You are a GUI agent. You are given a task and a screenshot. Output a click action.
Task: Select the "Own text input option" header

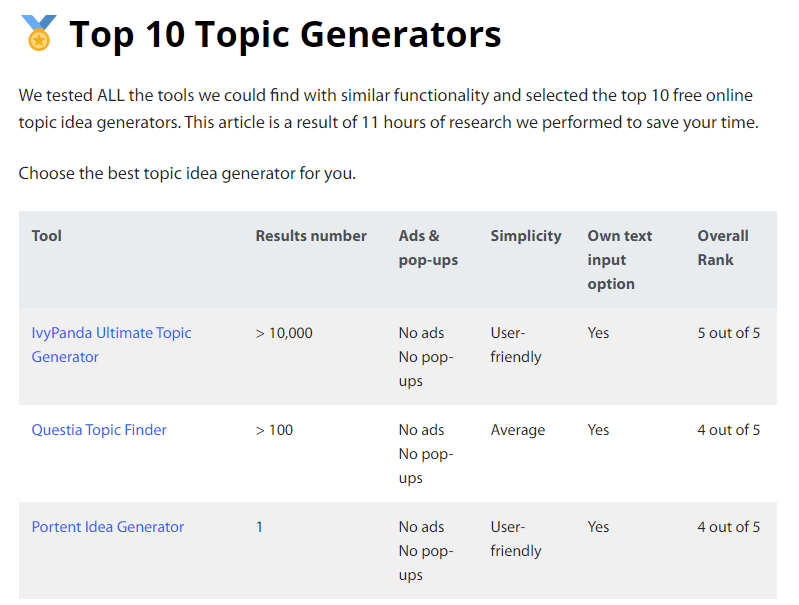tap(619, 260)
